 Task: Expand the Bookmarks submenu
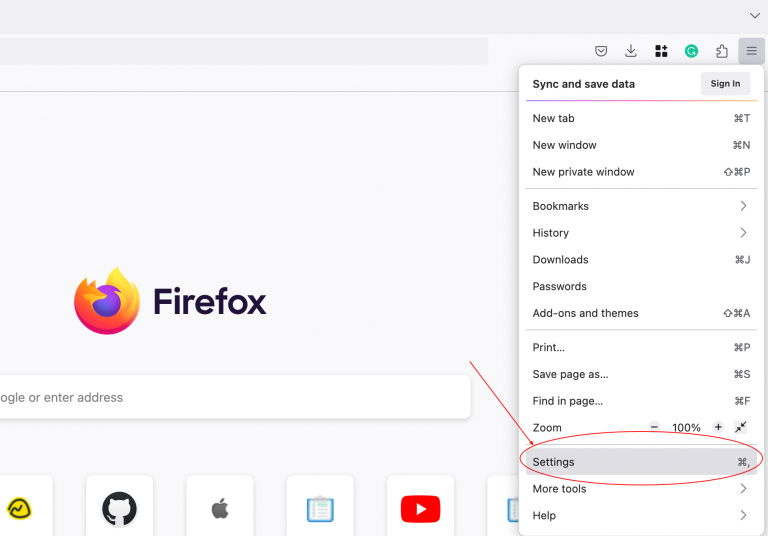point(641,206)
